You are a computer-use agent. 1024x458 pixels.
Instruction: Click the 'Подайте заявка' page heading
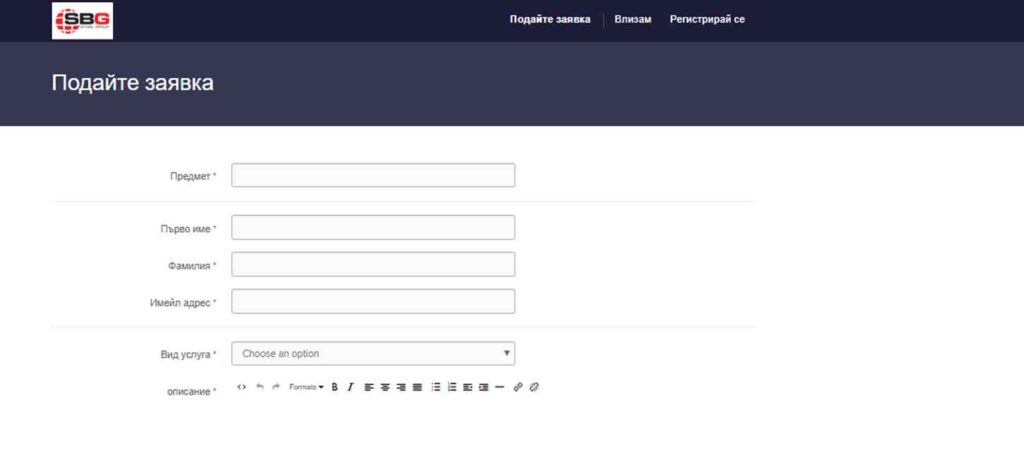133,83
